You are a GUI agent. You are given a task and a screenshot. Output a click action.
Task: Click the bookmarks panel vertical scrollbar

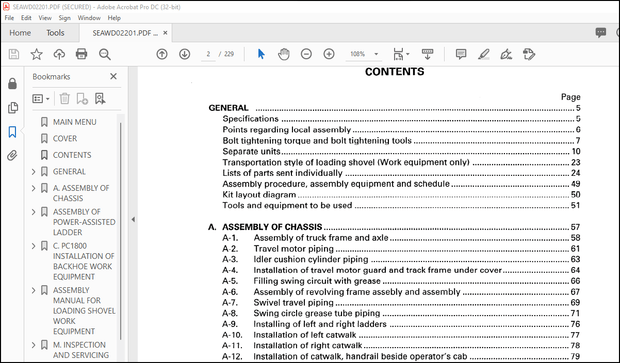click(120, 231)
